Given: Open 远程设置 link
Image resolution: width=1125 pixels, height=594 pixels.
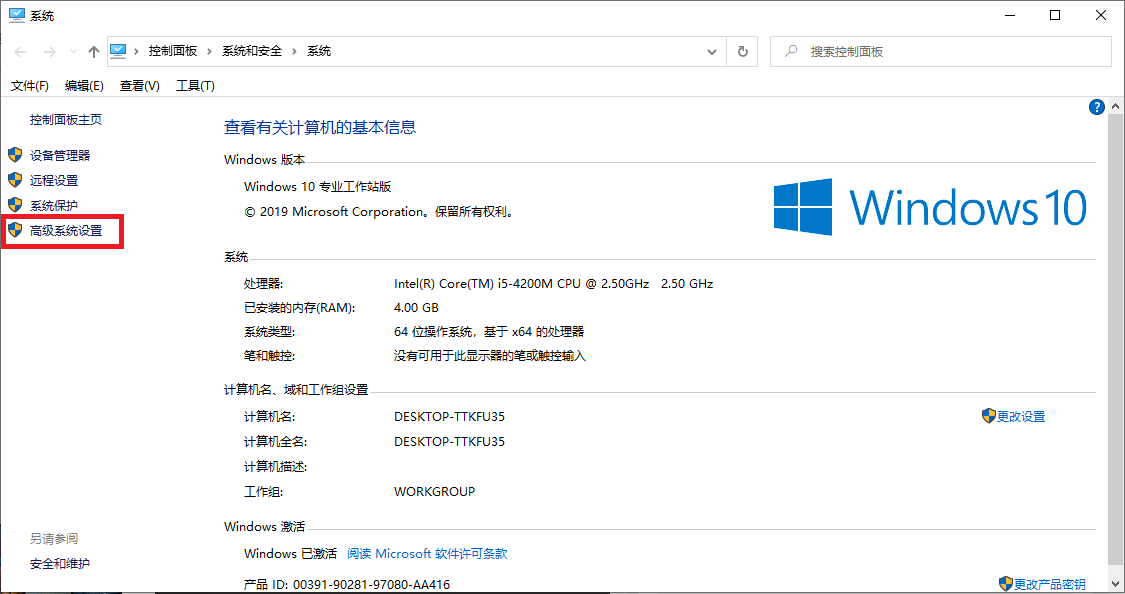Looking at the screenshot, I should 54,180.
